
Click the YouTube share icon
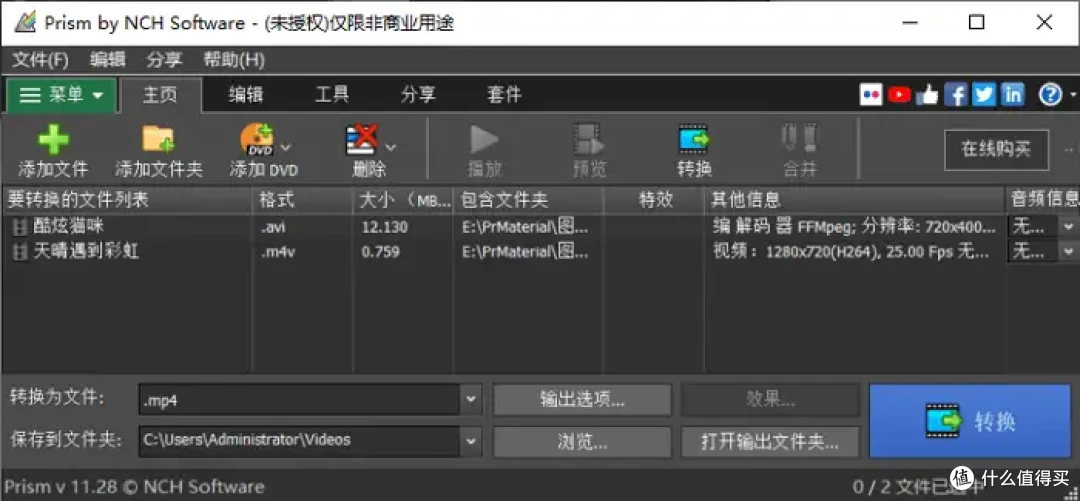pos(900,95)
